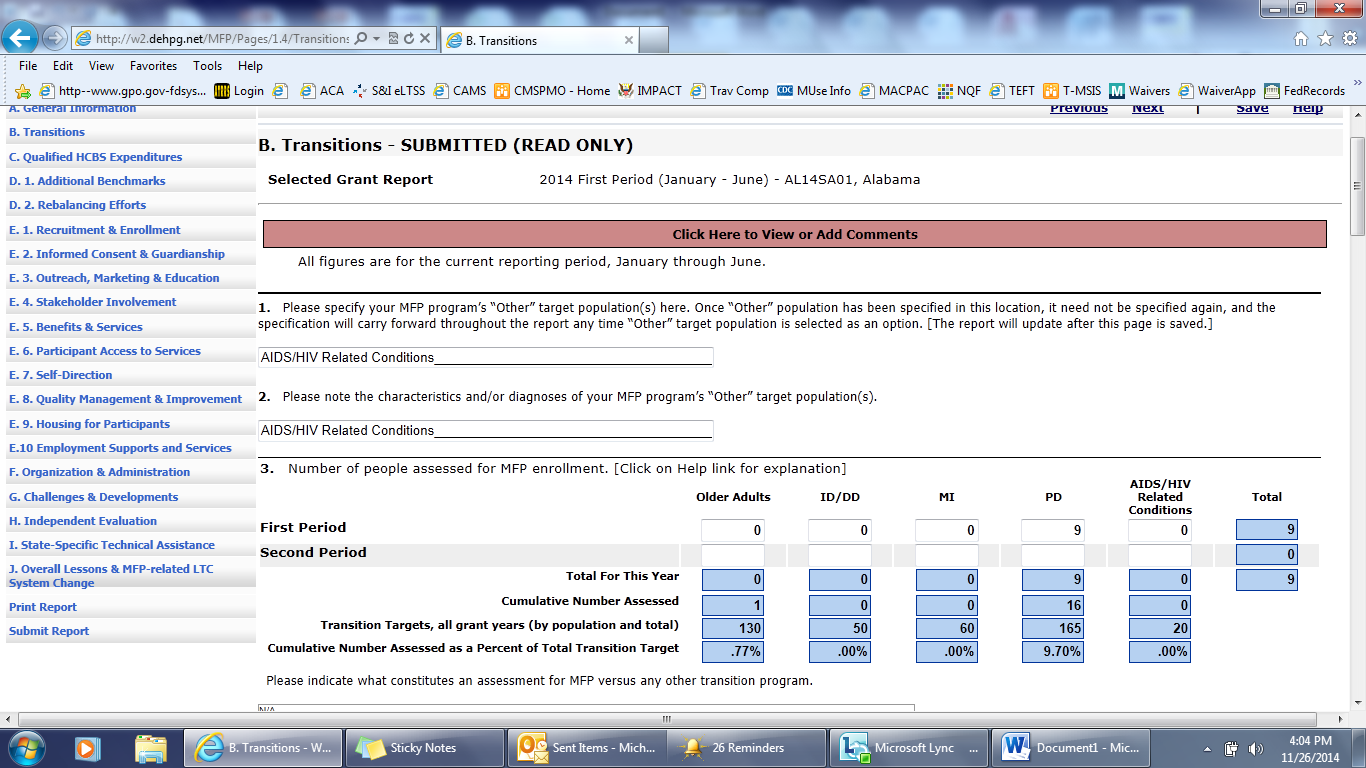Click the volume speaker icon in system tray

pyautogui.click(x=1255, y=748)
